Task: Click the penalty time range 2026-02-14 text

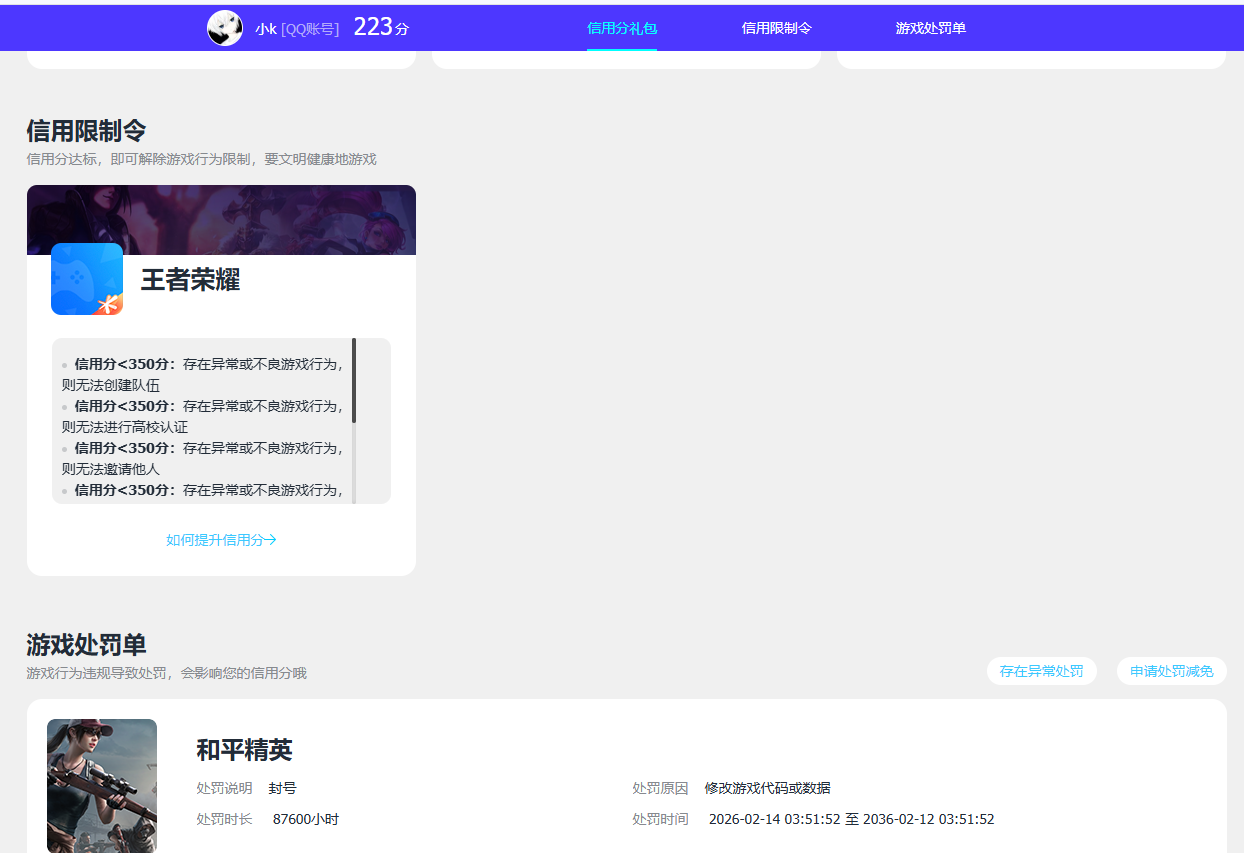Action: tap(851, 819)
